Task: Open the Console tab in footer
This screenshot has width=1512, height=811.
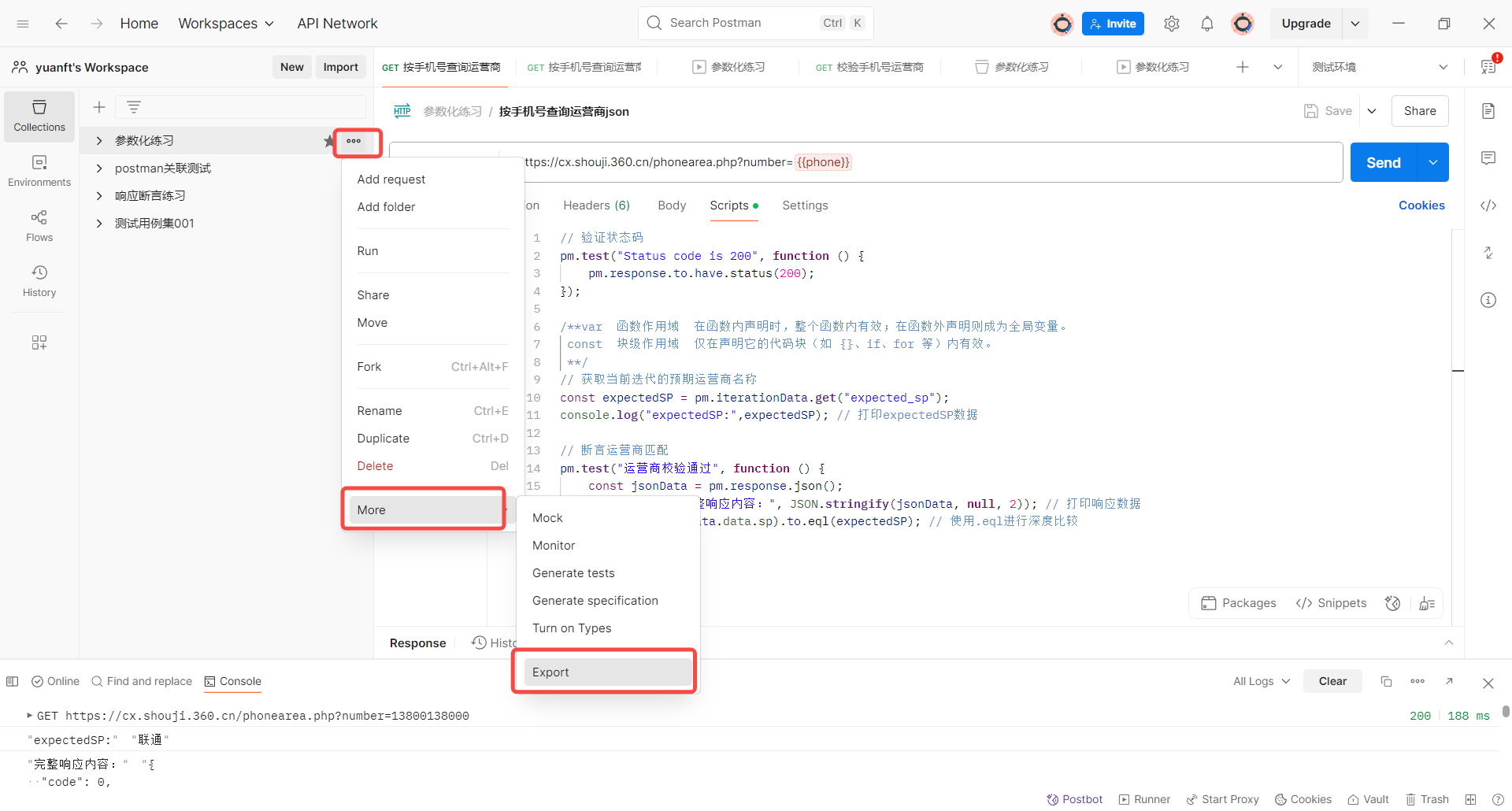Action: click(233, 681)
